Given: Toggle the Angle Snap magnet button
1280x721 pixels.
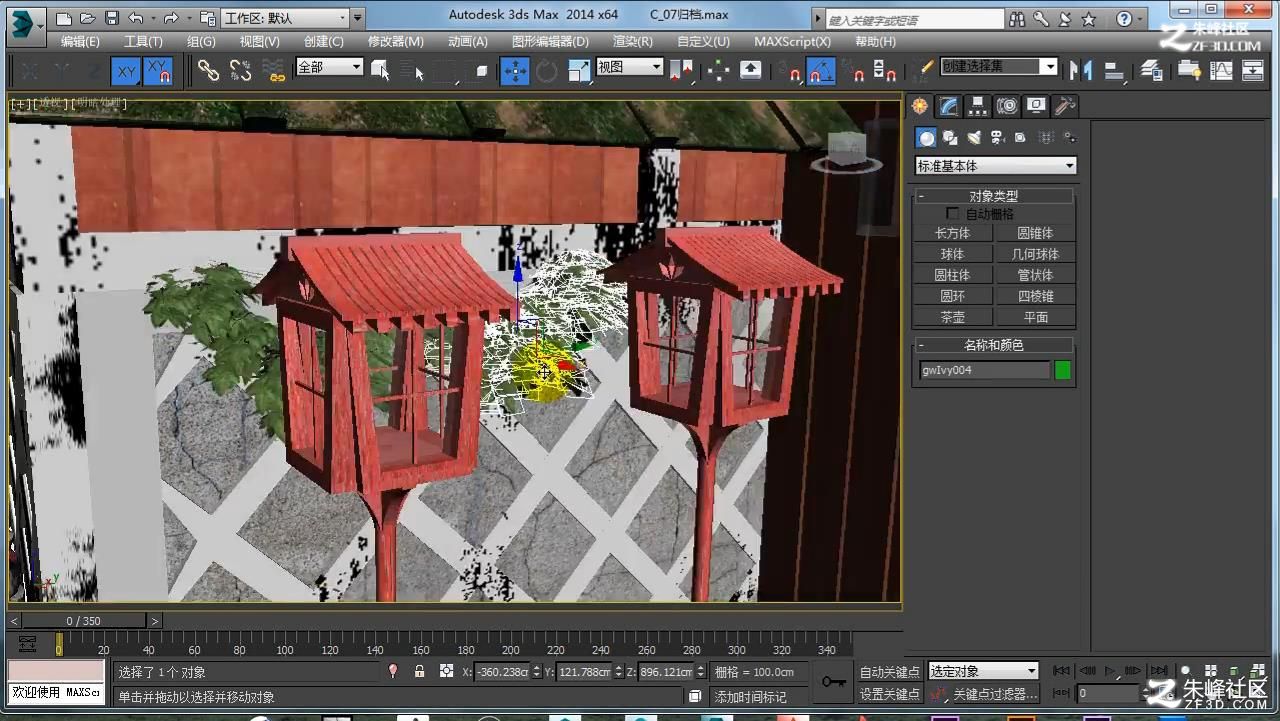Looking at the screenshot, I should 821,70.
